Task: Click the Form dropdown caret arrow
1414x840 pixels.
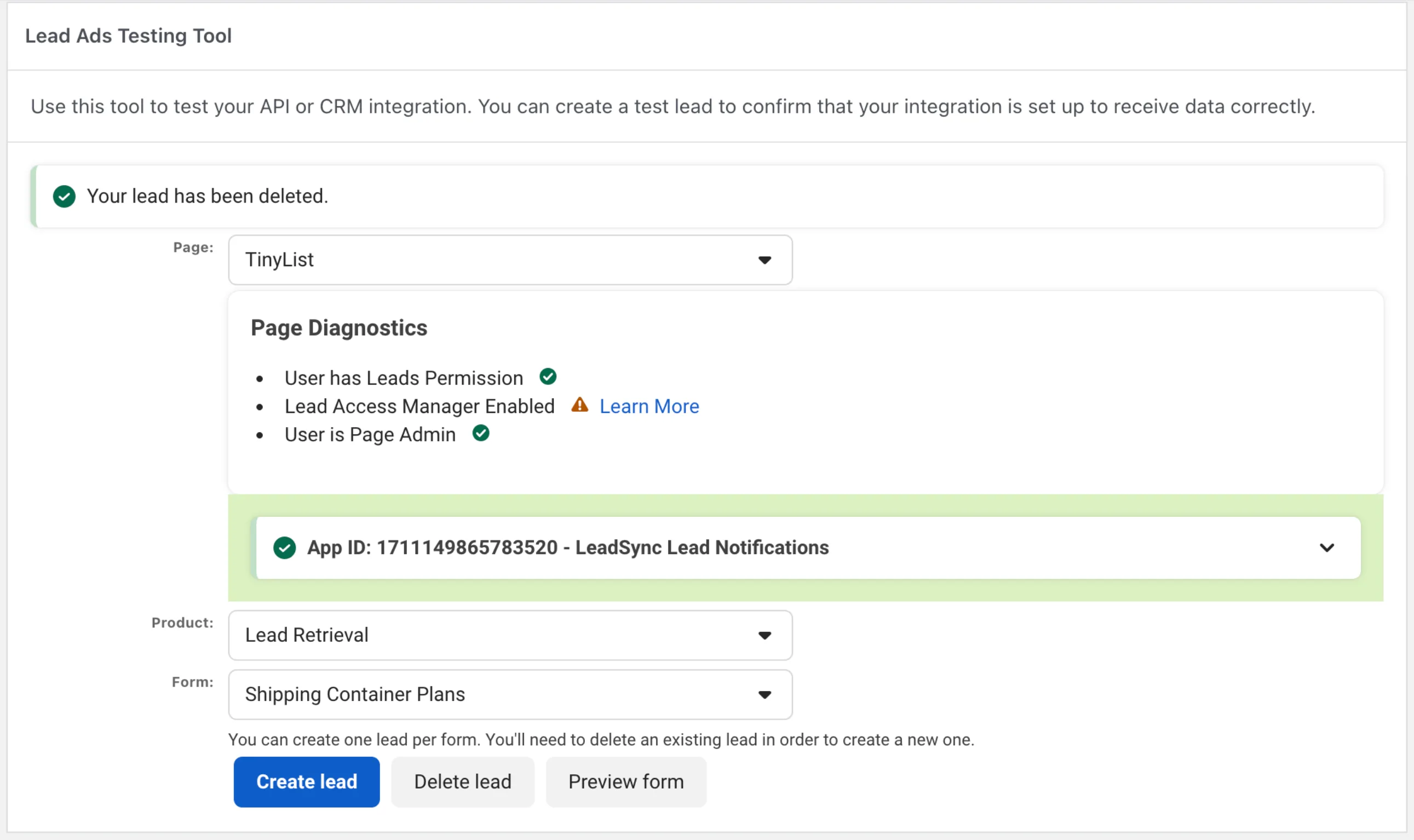Action: 765,694
